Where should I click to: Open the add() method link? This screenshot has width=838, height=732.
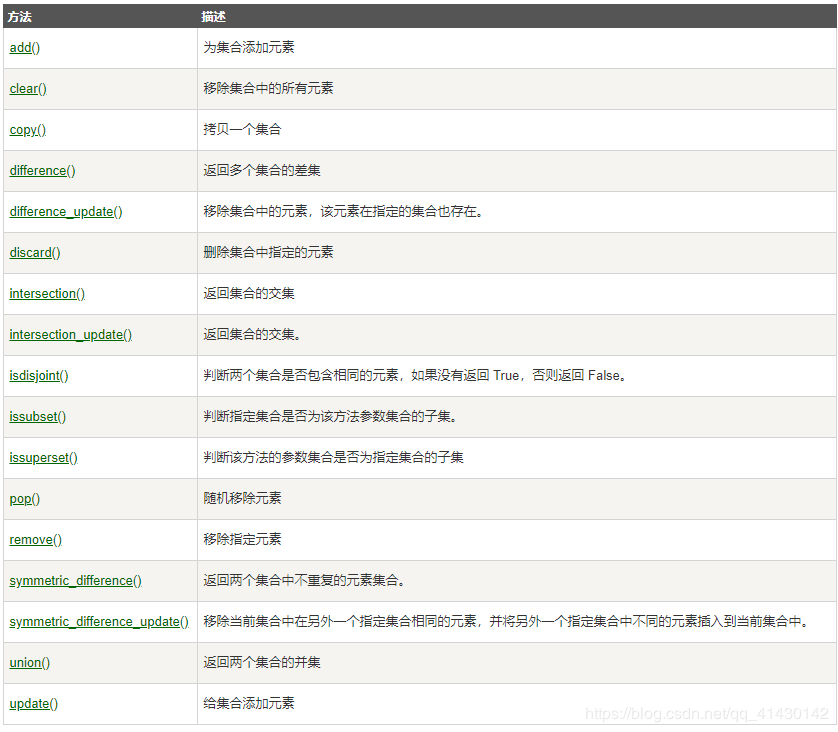(25, 48)
